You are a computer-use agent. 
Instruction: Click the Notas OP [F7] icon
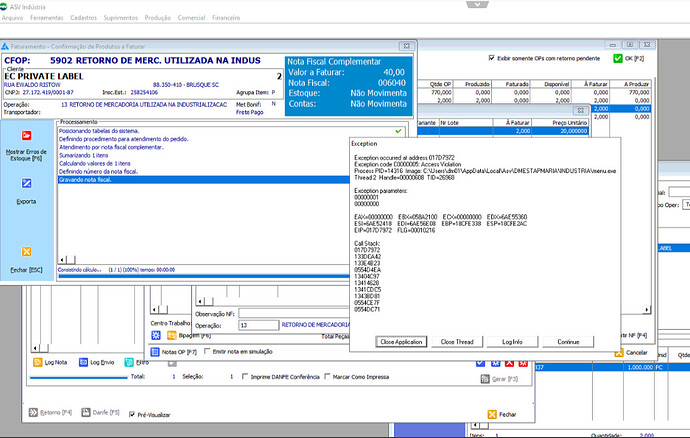[155, 351]
